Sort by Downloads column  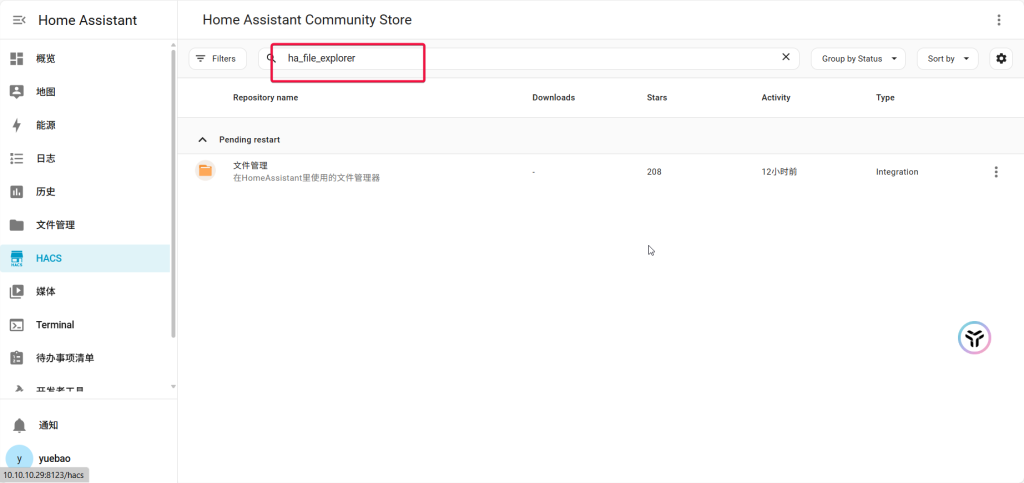coord(553,98)
